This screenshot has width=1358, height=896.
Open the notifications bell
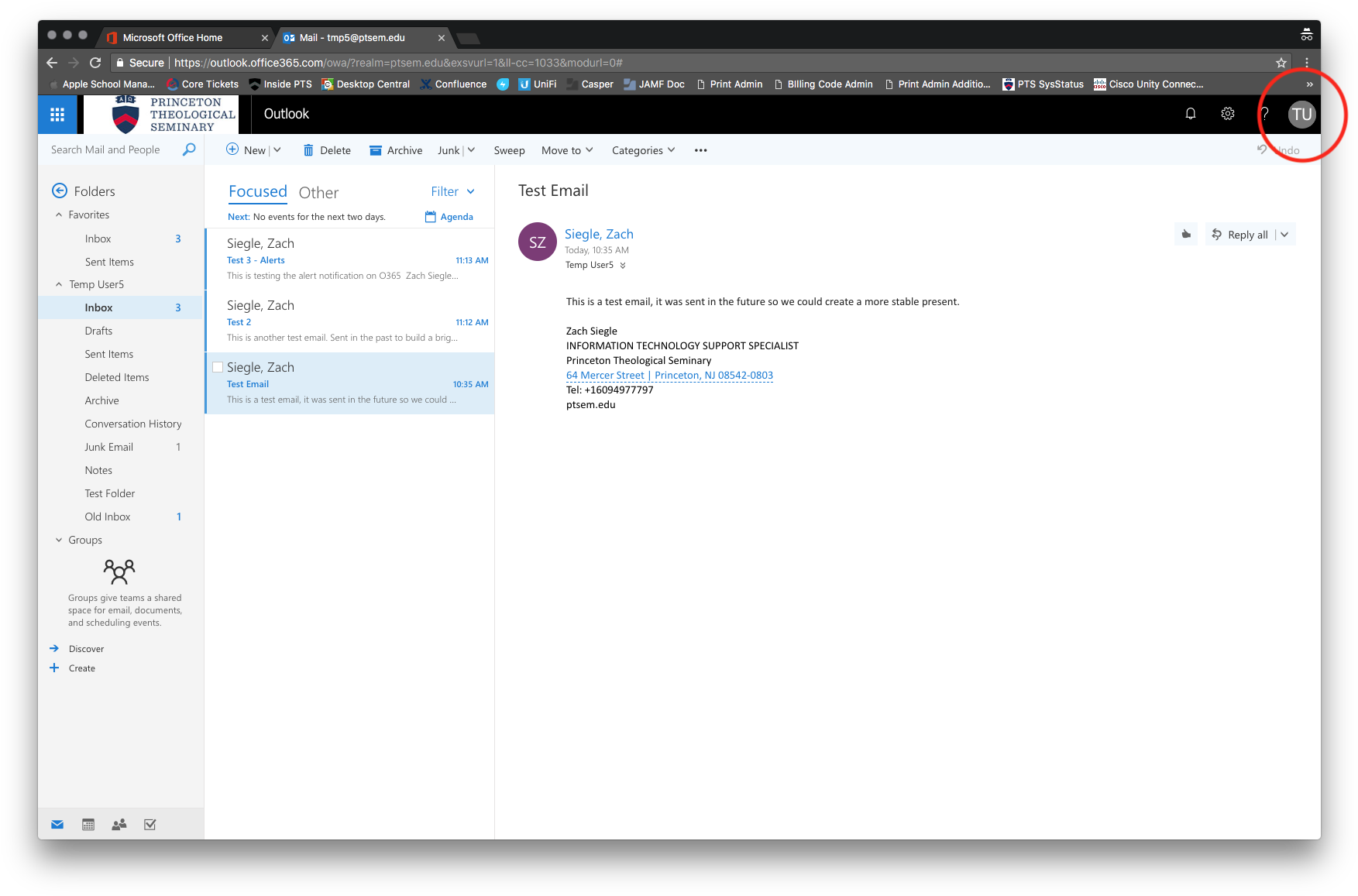pyautogui.click(x=1190, y=113)
